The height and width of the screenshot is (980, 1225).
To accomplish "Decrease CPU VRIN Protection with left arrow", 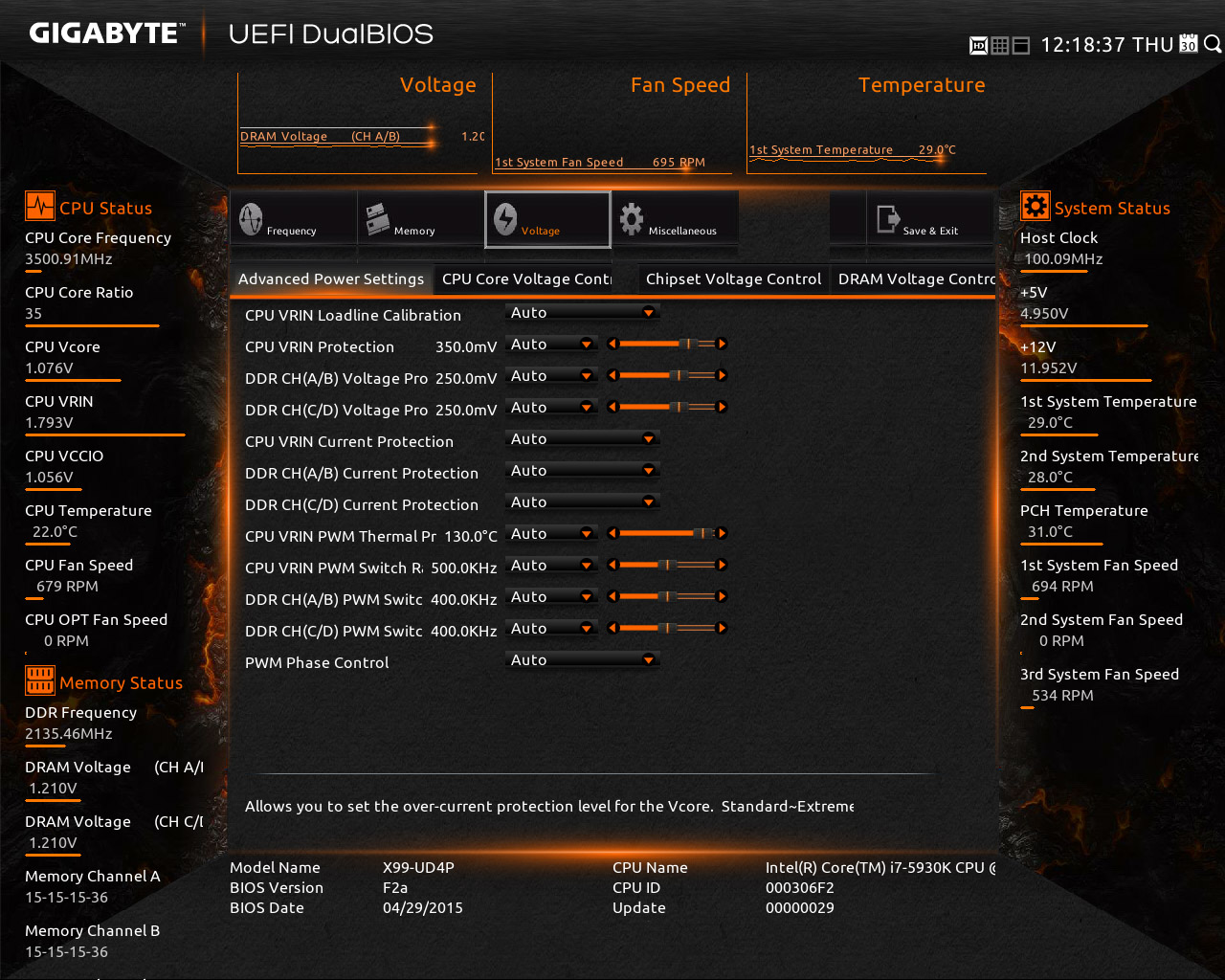I will (x=612, y=344).
